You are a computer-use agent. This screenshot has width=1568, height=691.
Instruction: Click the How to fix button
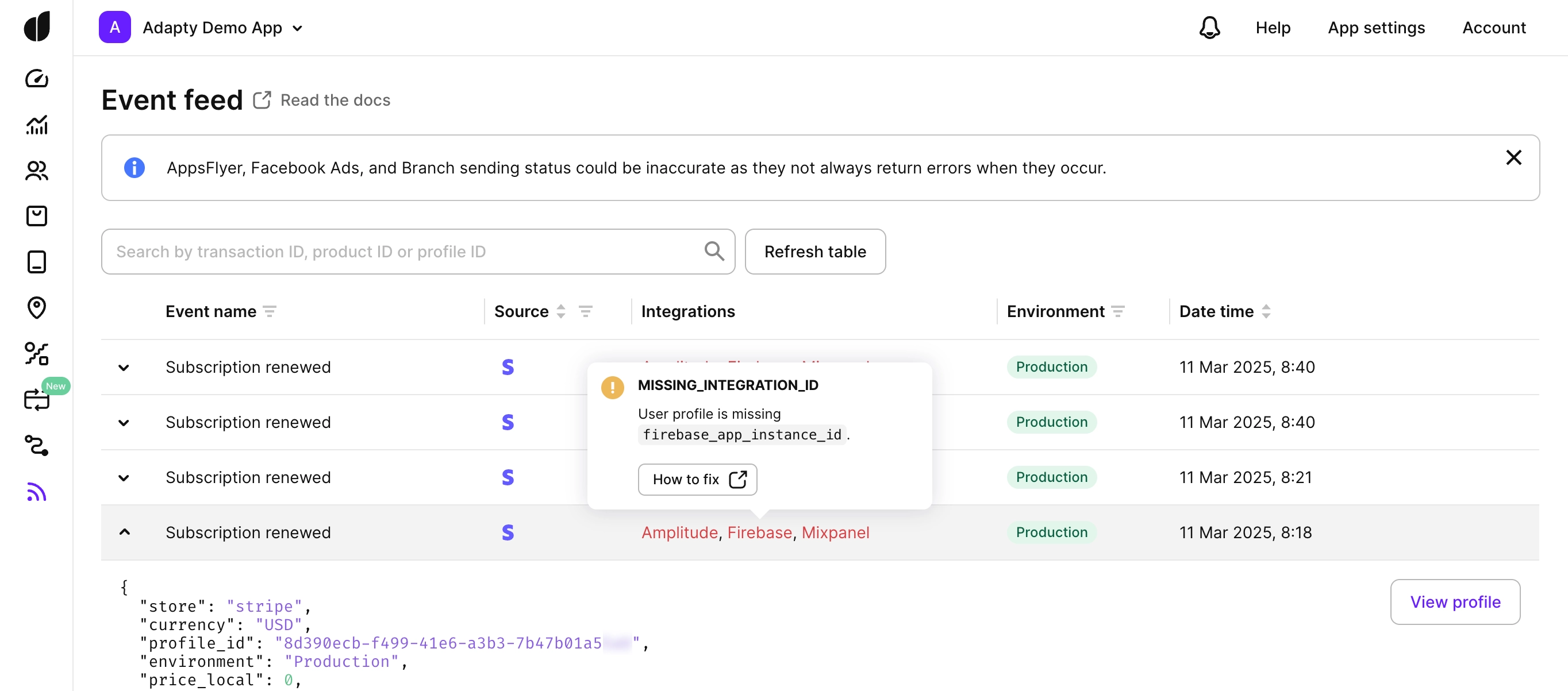tap(697, 479)
